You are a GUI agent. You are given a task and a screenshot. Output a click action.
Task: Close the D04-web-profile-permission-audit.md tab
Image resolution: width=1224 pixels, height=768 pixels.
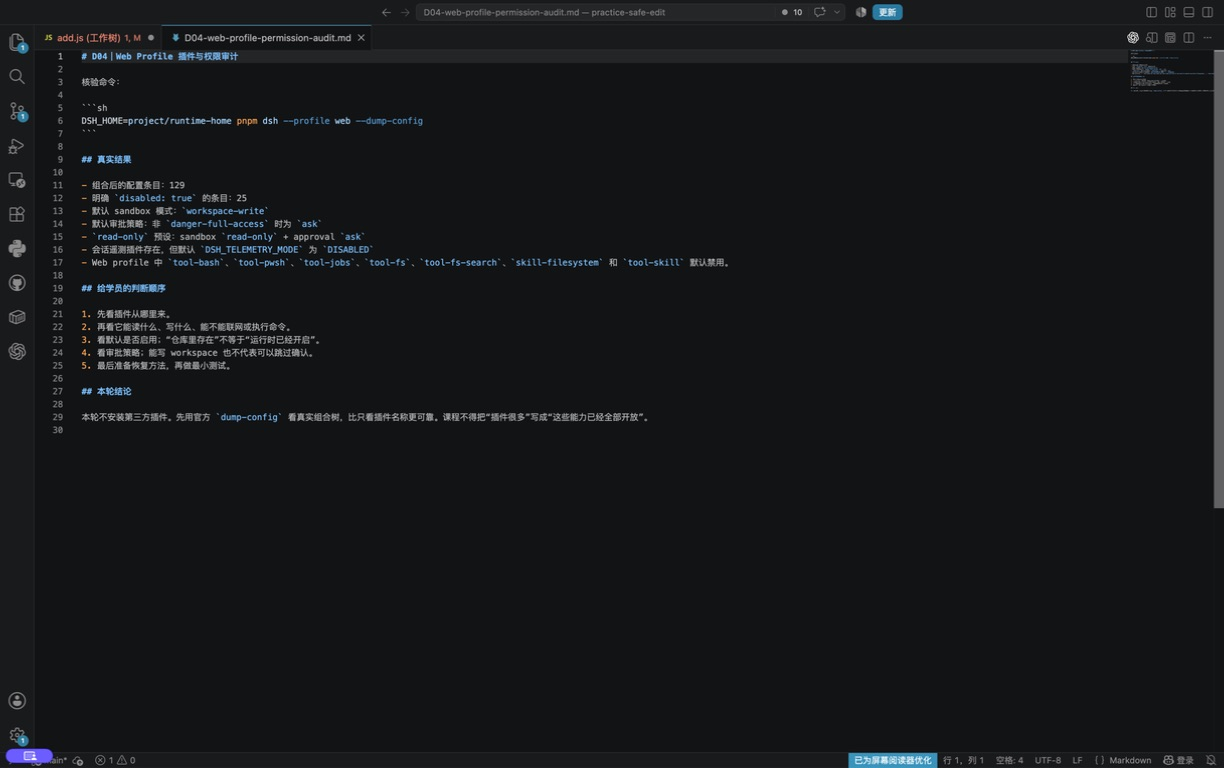(x=361, y=38)
